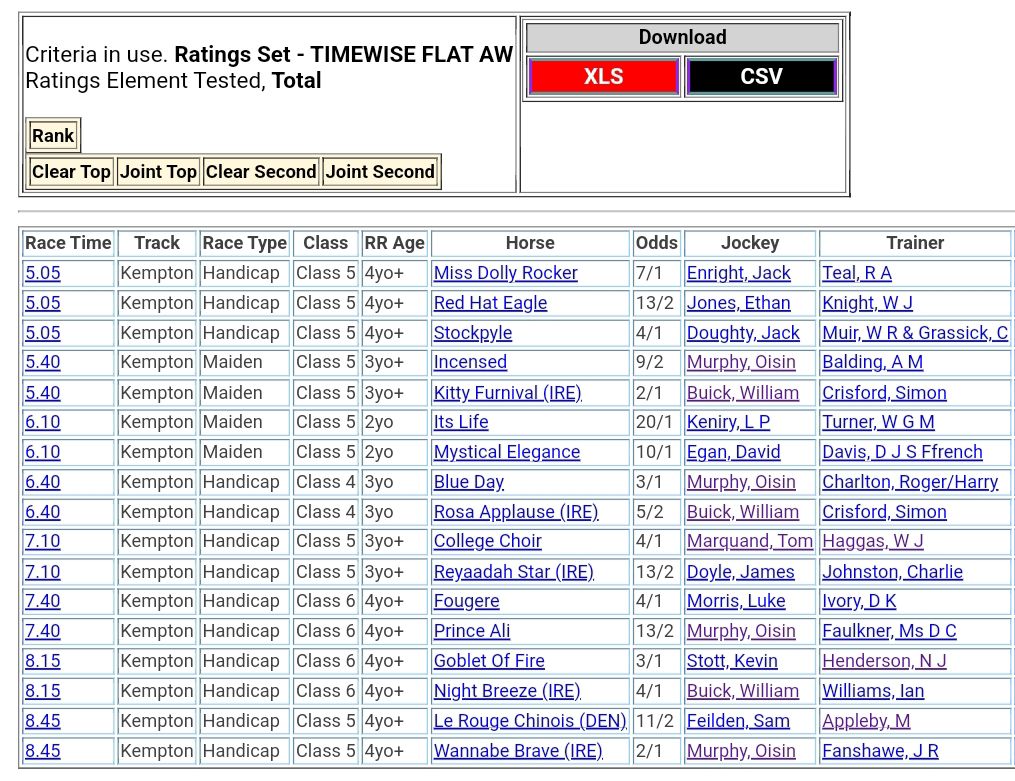Download the results as XLS
1015x781 pixels.
tap(603, 77)
